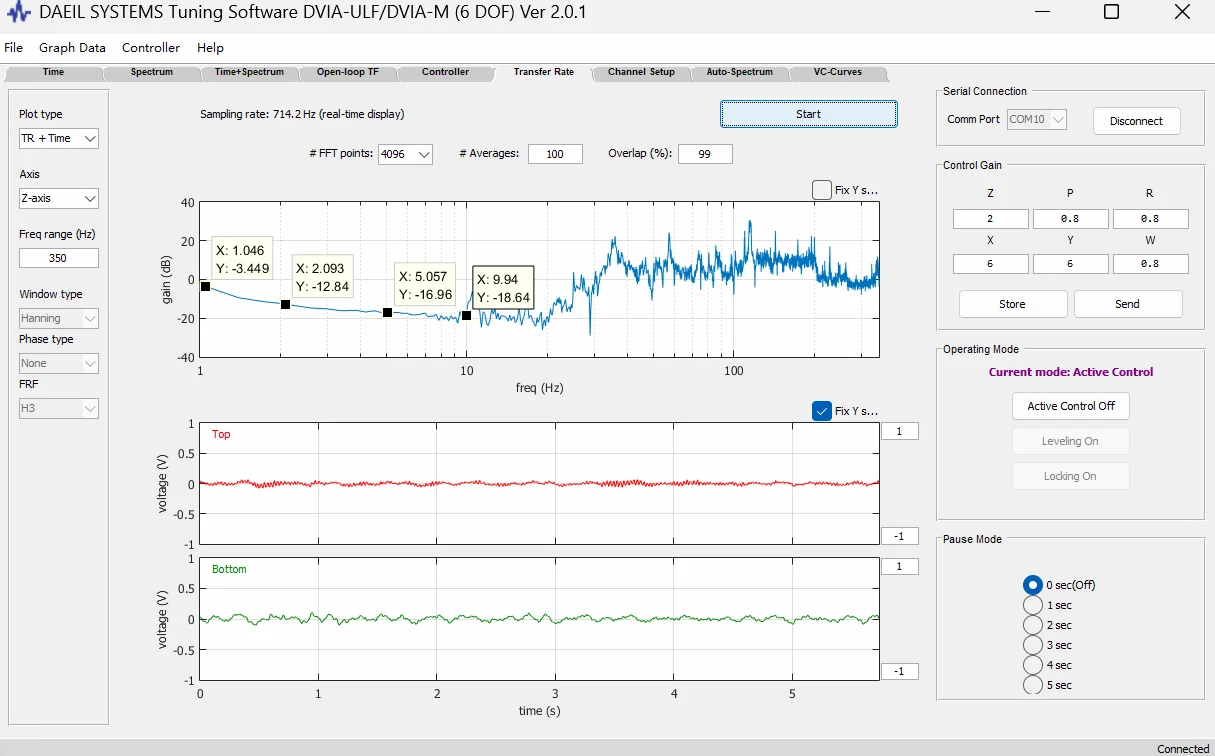Click the Averages input field
This screenshot has width=1215, height=756.
coord(555,154)
